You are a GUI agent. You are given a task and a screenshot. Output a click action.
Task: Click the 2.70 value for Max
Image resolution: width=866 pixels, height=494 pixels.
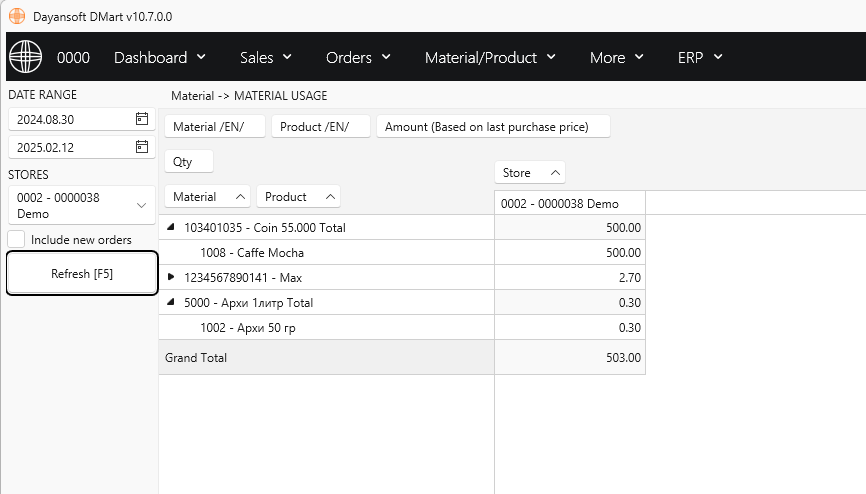[570, 277]
